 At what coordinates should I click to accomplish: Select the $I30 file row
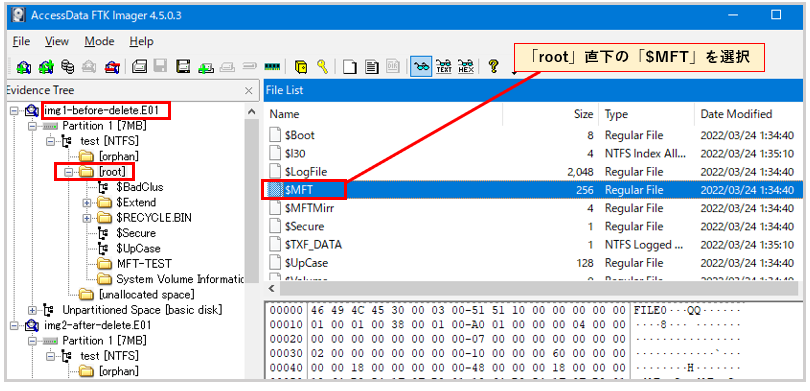point(534,153)
